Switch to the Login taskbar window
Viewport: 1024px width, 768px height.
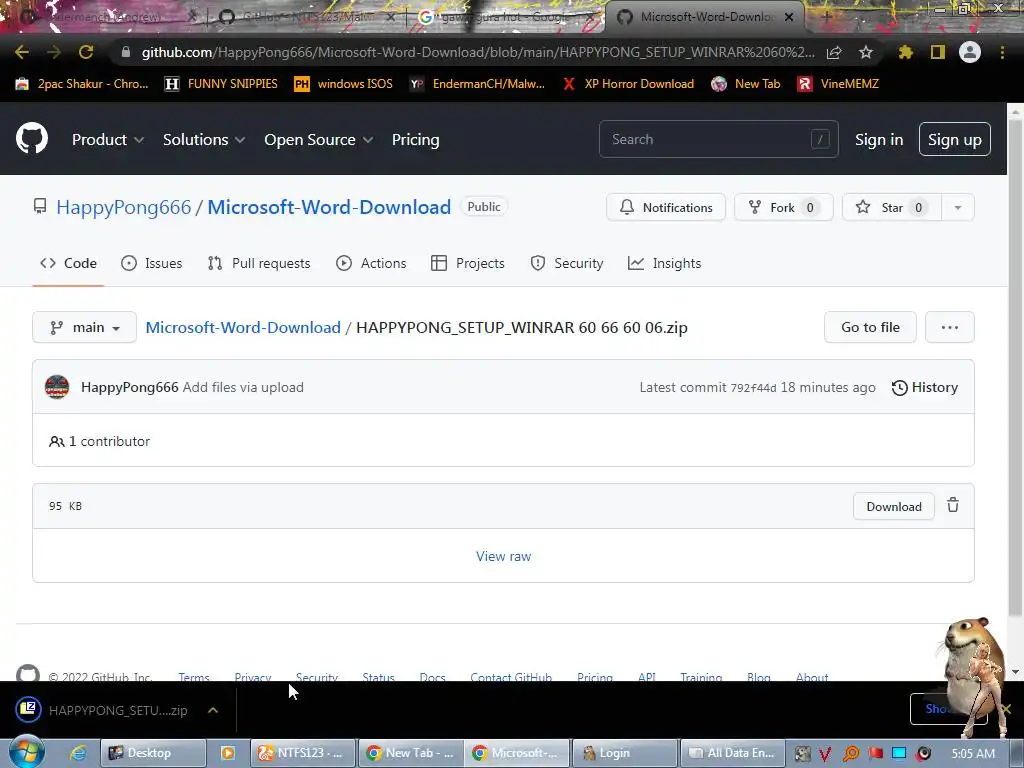pyautogui.click(x=624, y=753)
